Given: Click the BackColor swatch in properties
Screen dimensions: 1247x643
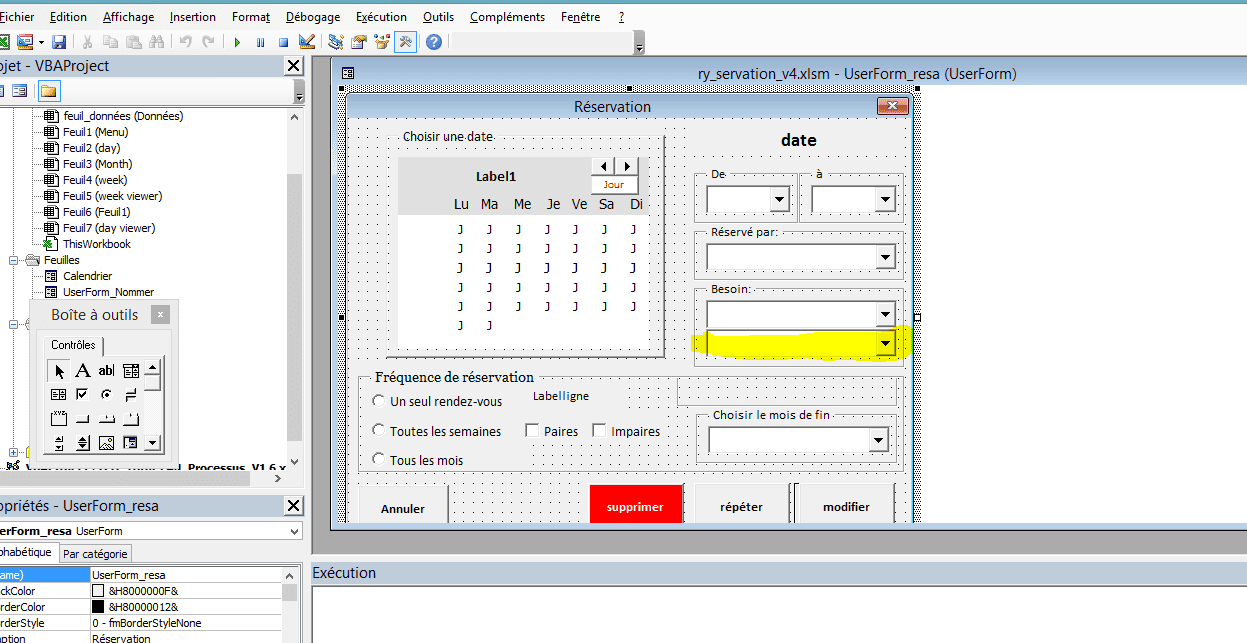Looking at the screenshot, I should point(98,591).
